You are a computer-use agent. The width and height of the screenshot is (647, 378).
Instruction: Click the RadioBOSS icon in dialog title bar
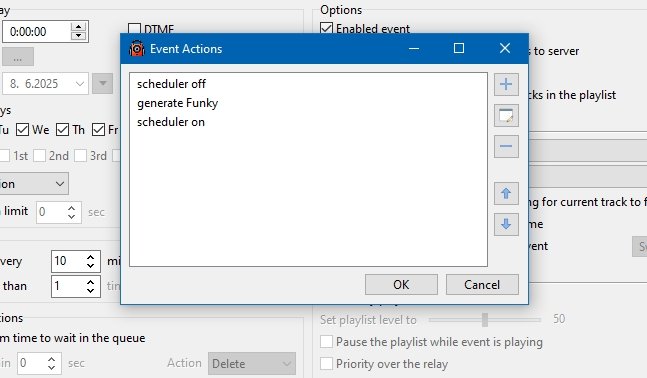137,49
